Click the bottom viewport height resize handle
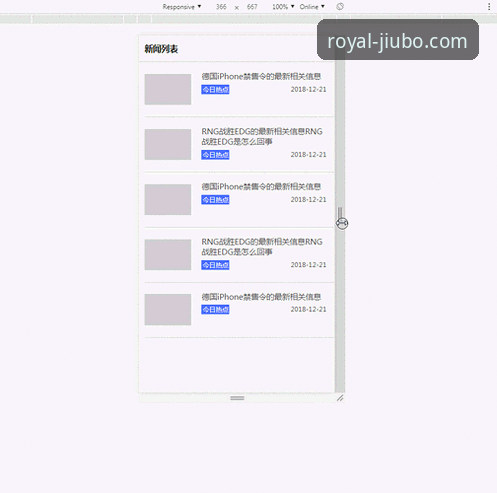The width and height of the screenshot is (497, 493). 237,398
